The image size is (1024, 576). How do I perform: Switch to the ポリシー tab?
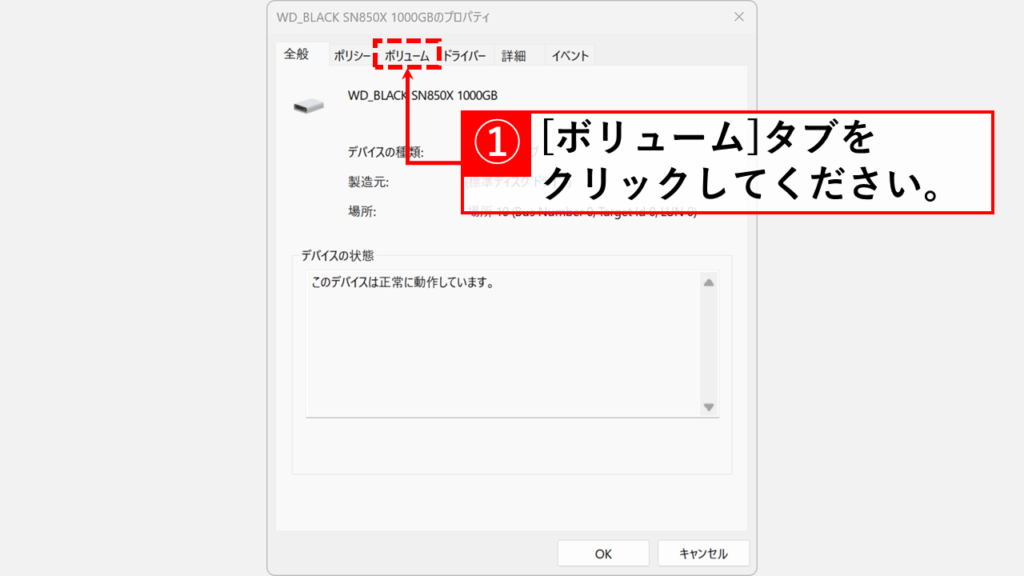[x=351, y=57]
